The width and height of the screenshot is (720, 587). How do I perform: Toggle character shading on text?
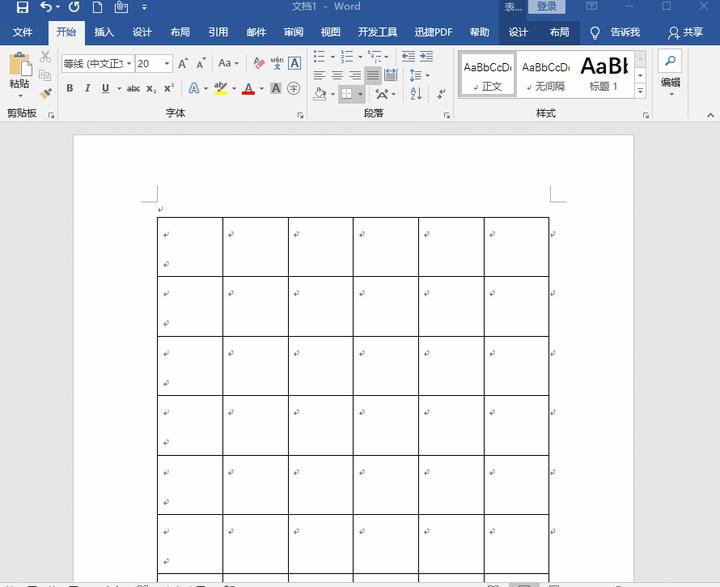[276, 88]
